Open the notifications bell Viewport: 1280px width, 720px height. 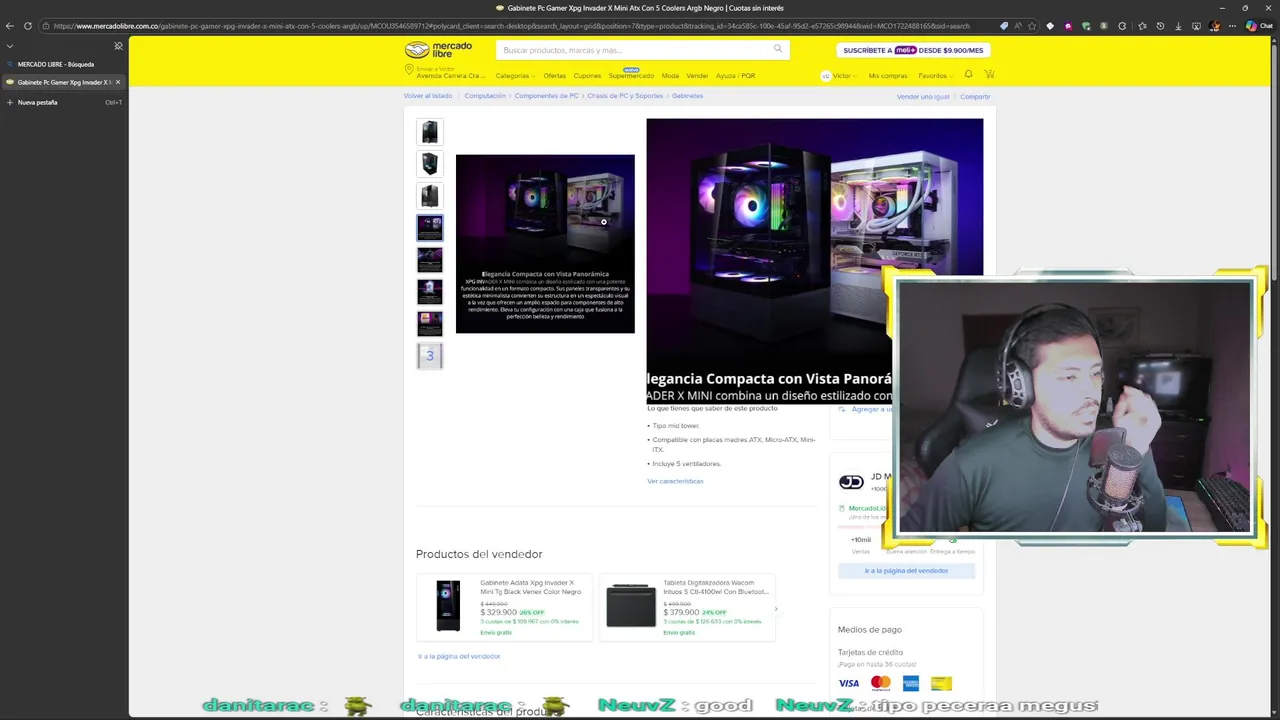tap(968, 74)
